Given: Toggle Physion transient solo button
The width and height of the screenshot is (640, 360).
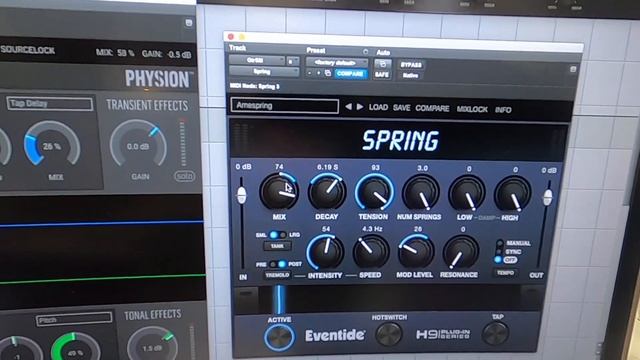Looking at the screenshot, I should pos(184,176).
